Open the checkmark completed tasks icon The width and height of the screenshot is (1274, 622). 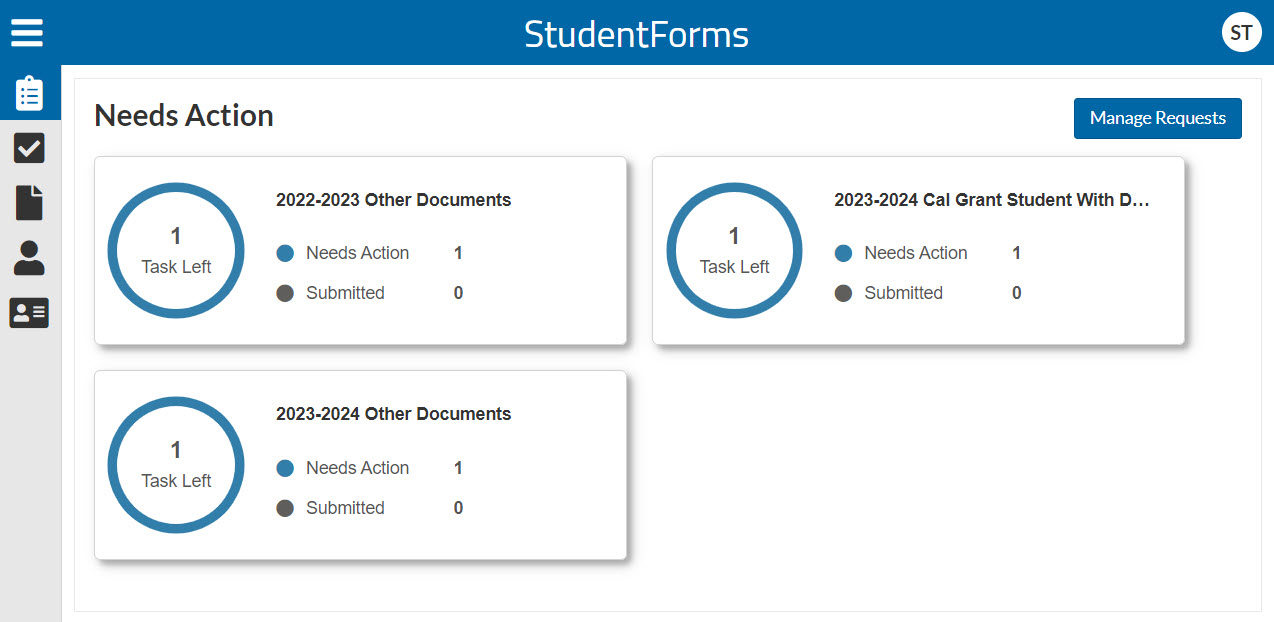(29, 149)
